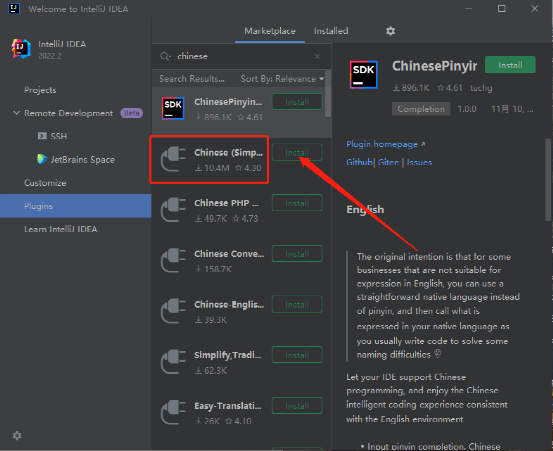Click the search magnifier icon
Screen dimensions: 553x451
165,56
